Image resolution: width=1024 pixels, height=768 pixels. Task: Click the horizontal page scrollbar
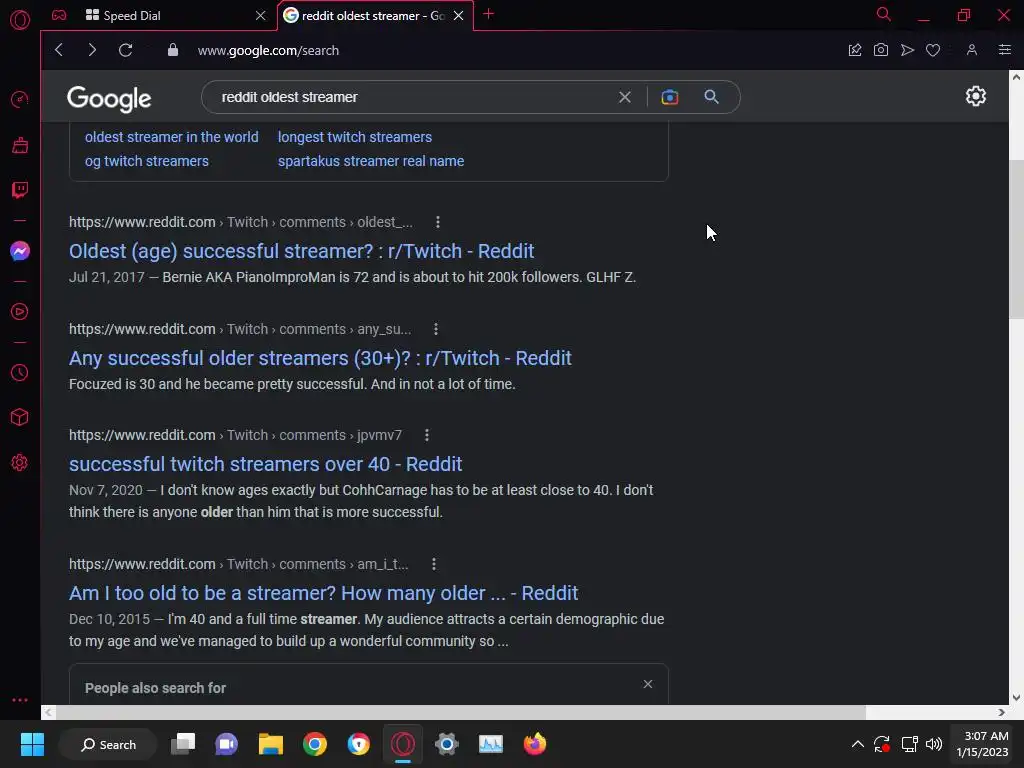[461, 712]
